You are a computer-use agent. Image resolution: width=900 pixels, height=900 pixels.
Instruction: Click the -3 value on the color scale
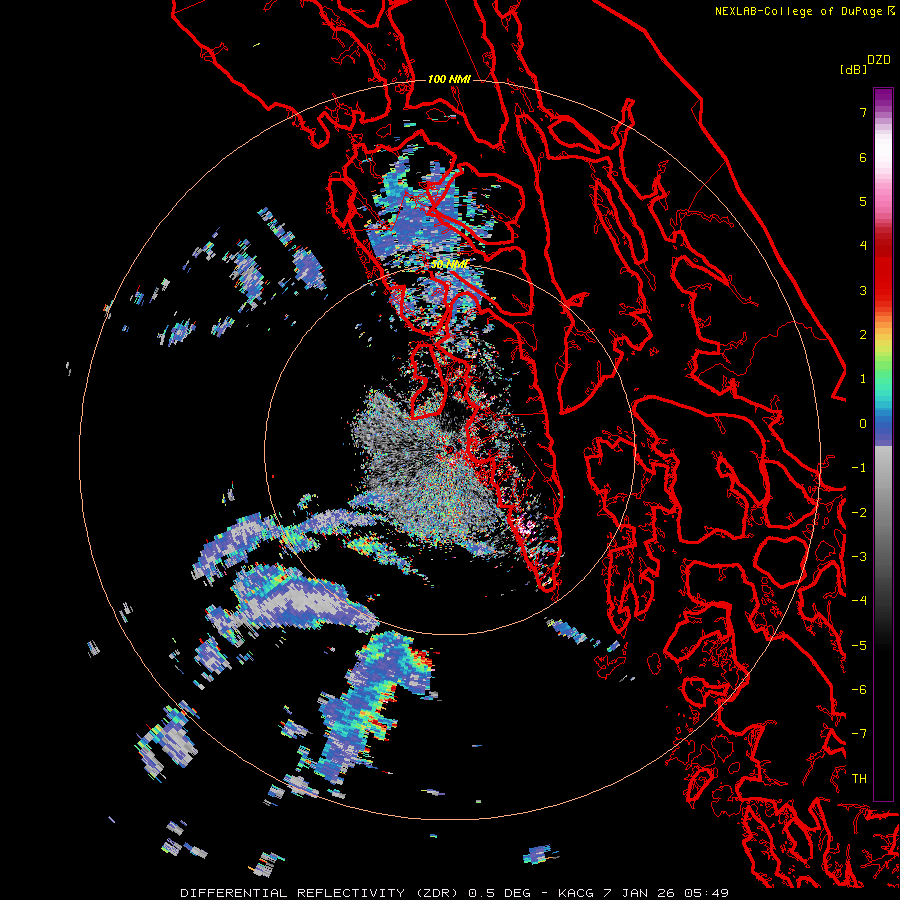[x=859, y=557]
